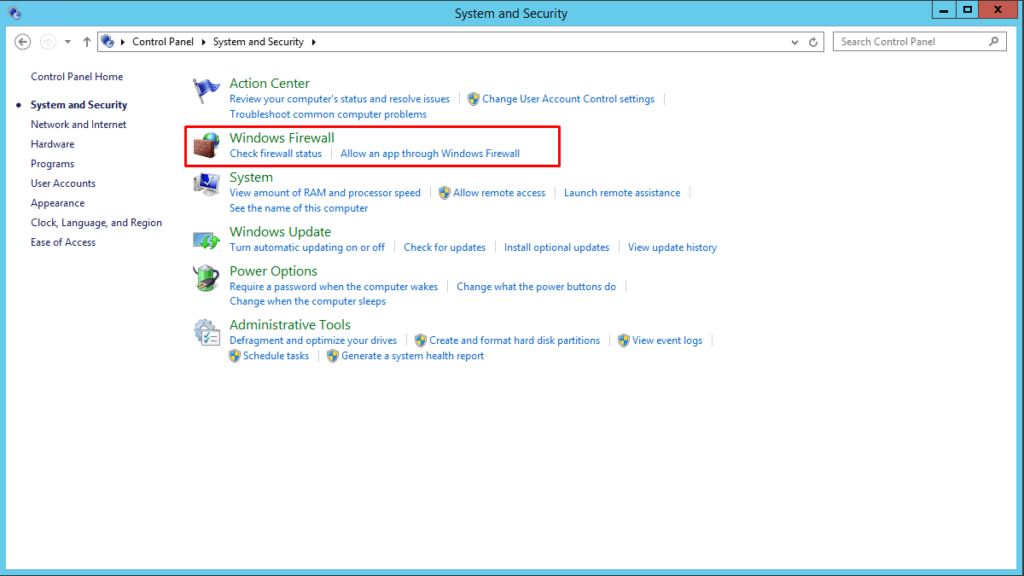Click the Power Options battery icon
Image resolution: width=1024 pixels, height=576 pixels.
206,278
